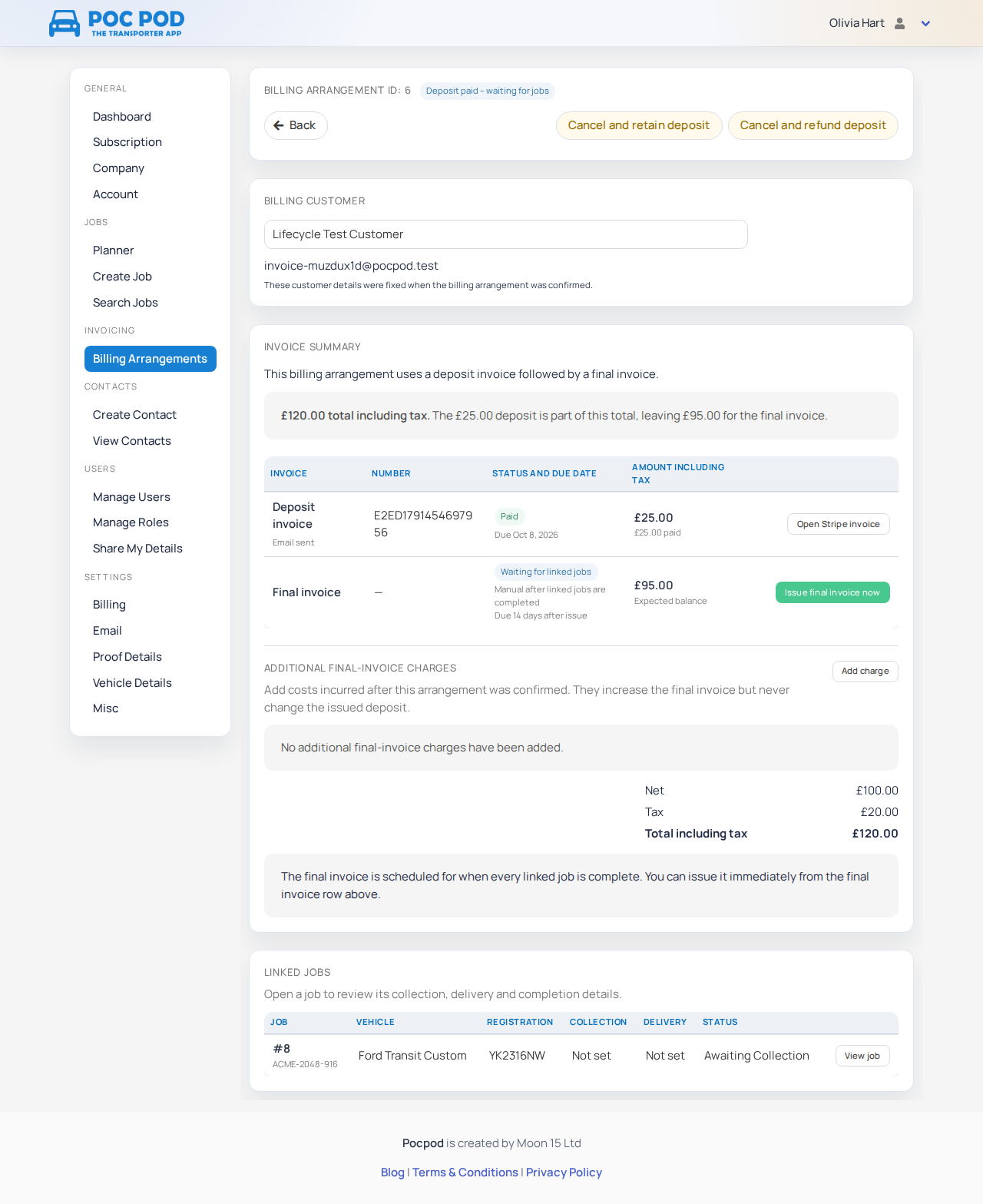
Task: Select Billing Arrangements menu item
Action: [x=151, y=359]
